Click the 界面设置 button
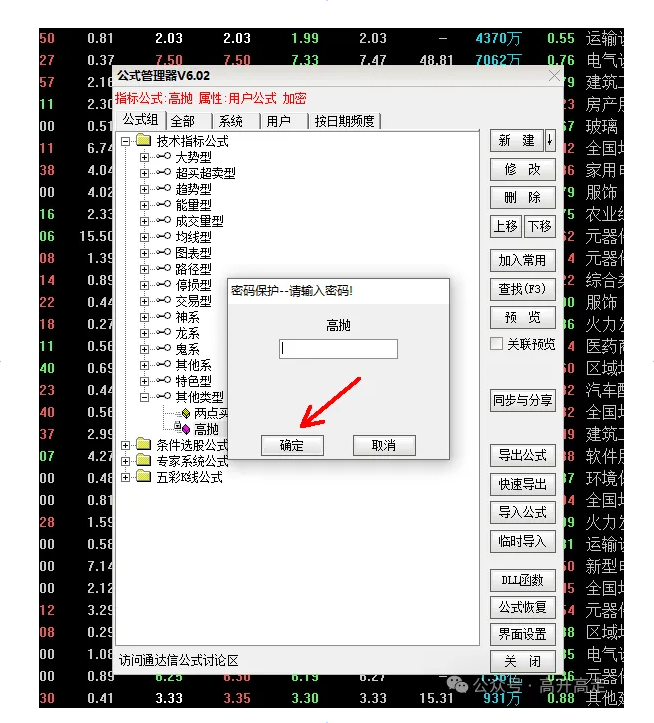 tap(523, 634)
